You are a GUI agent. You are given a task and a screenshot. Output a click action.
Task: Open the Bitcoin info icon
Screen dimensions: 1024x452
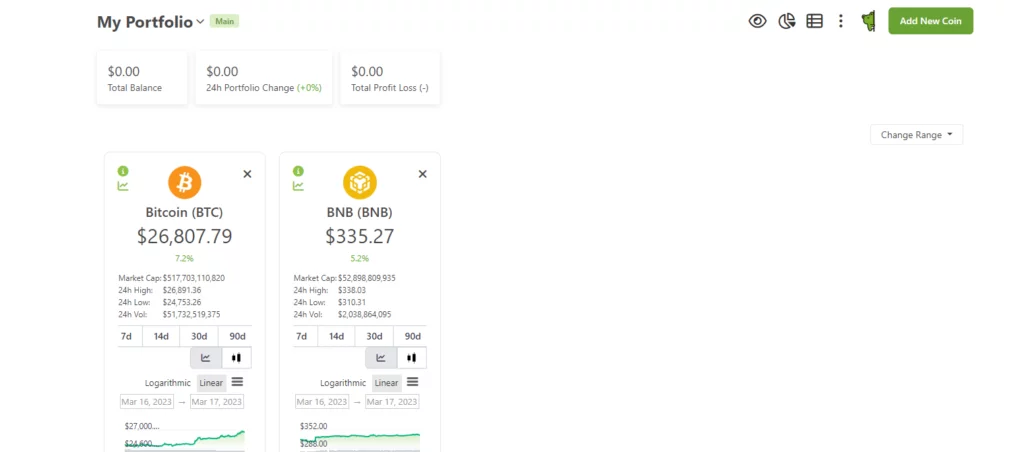pyautogui.click(x=123, y=171)
